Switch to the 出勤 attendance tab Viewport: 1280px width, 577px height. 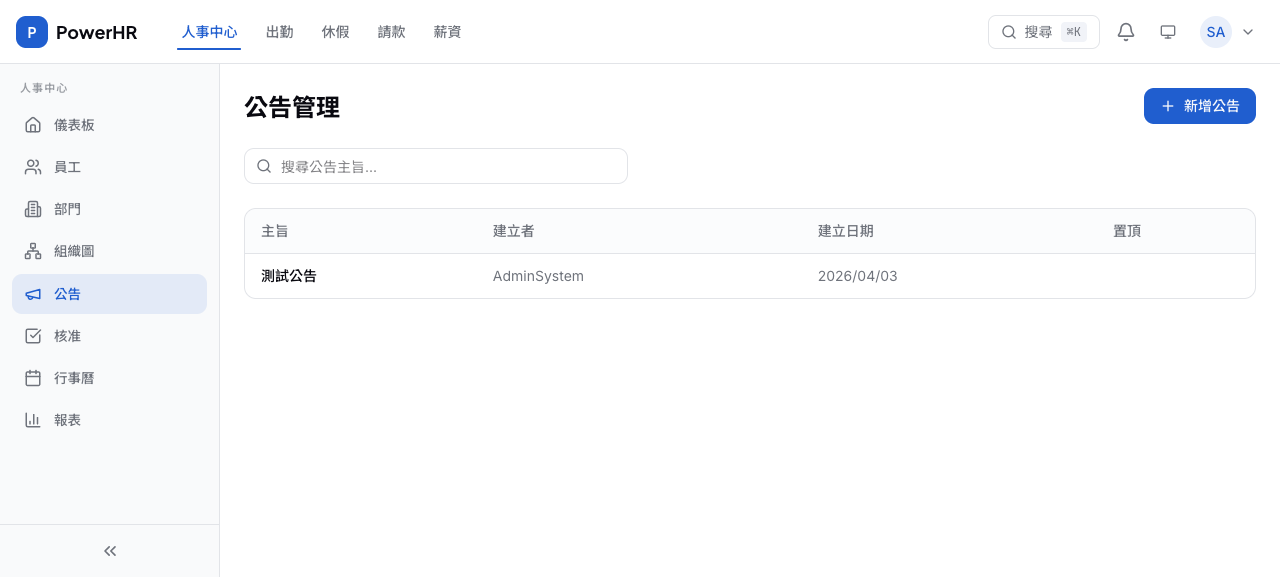[279, 32]
